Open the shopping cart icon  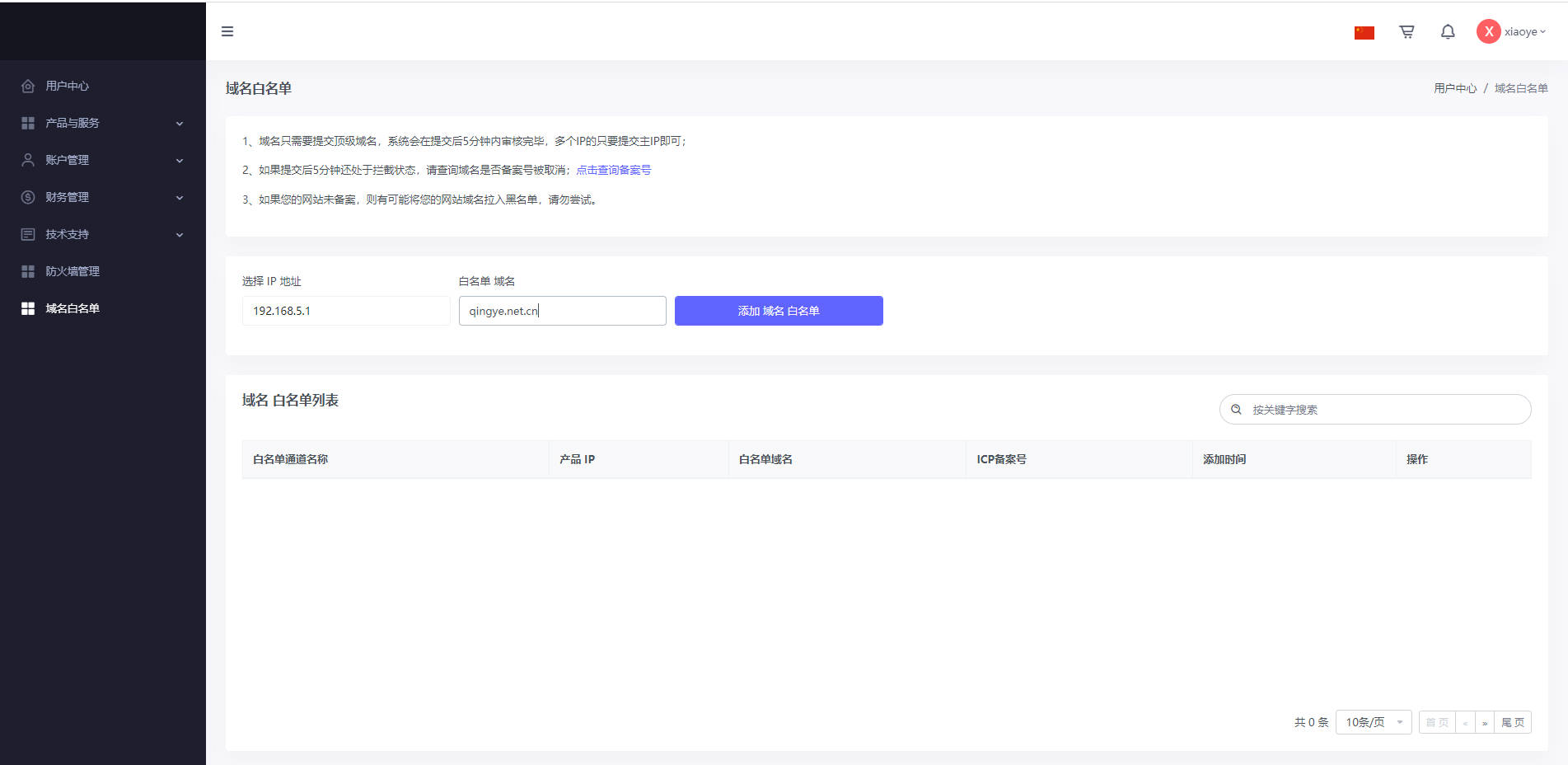1407,31
